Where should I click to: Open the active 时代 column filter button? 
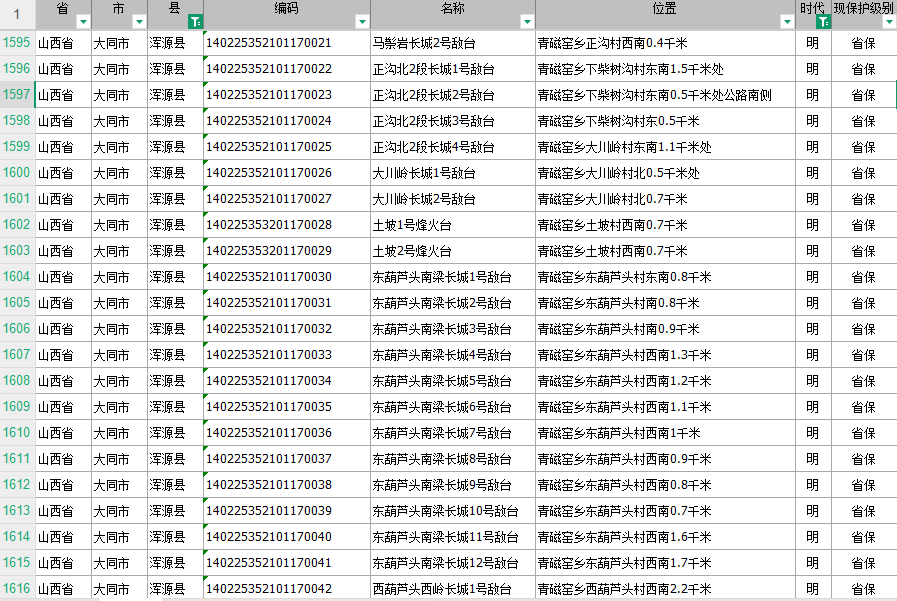pyautogui.click(x=823, y=22)
